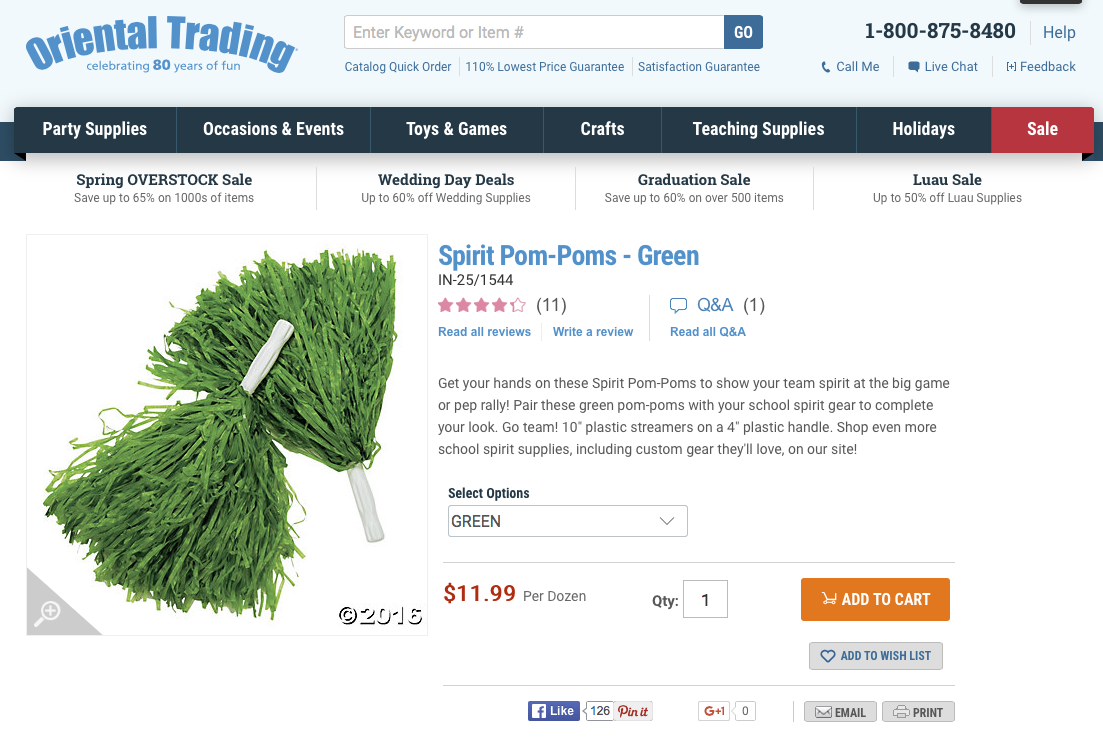Click the GO search button
This screenshot has width=1103, height=737.
point(744,32)
